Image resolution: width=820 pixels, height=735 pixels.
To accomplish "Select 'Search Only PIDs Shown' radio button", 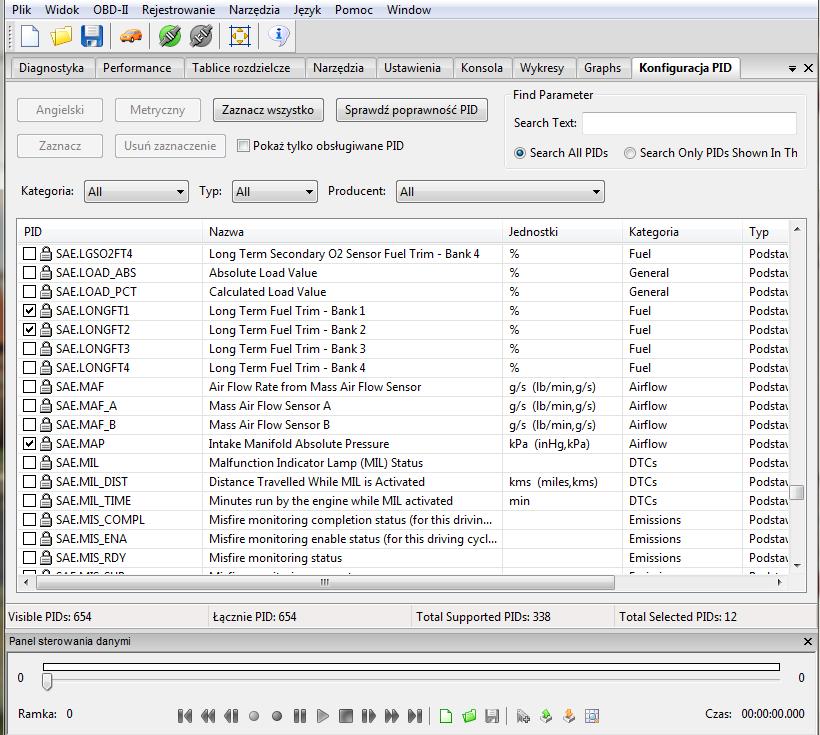I will tap(630, 153).
